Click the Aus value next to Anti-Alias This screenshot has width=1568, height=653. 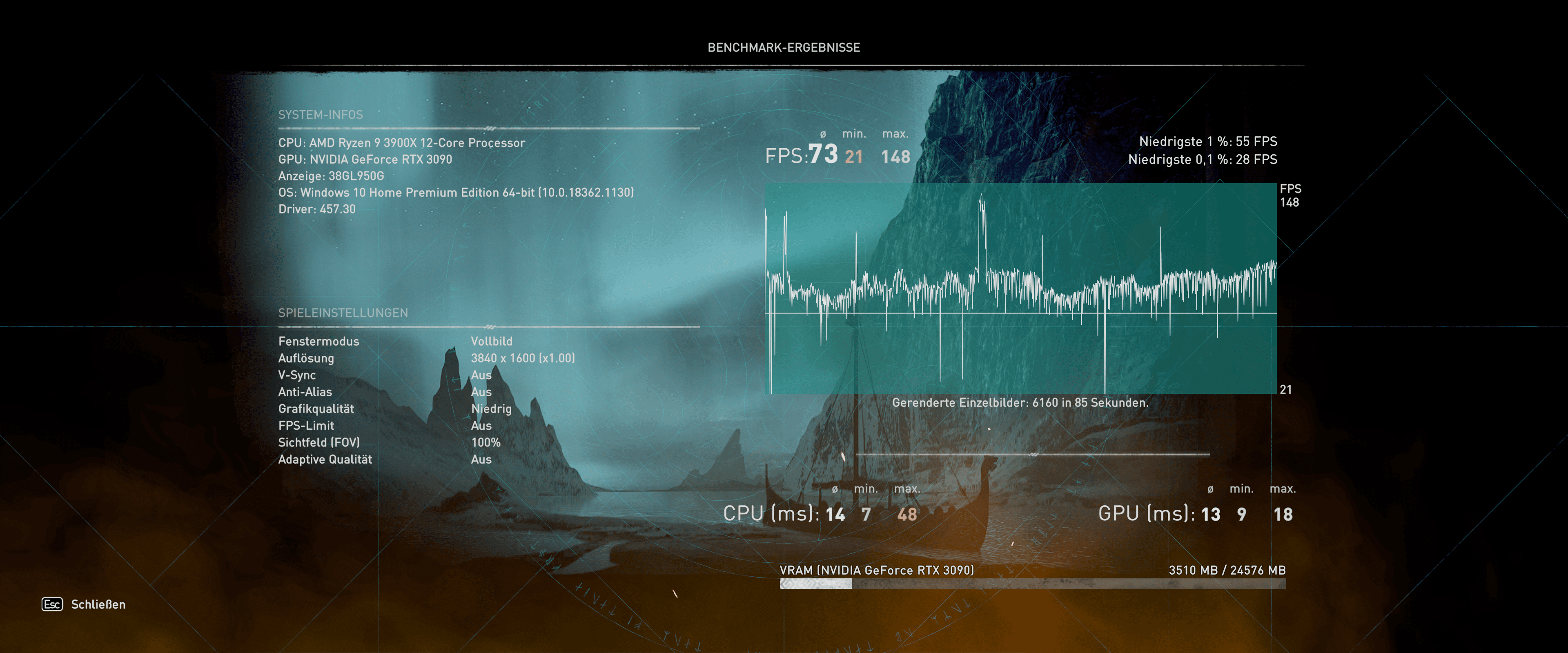pos(481,392)
